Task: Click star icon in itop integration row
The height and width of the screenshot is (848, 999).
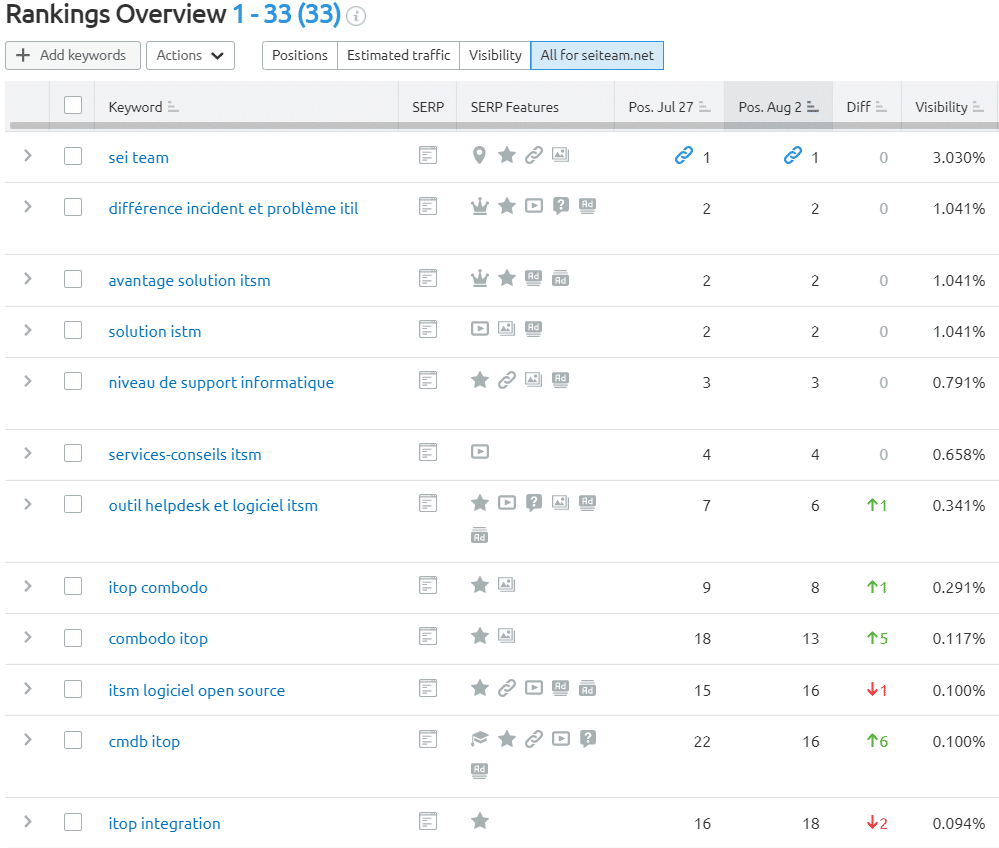Action: tap(480, 821)
